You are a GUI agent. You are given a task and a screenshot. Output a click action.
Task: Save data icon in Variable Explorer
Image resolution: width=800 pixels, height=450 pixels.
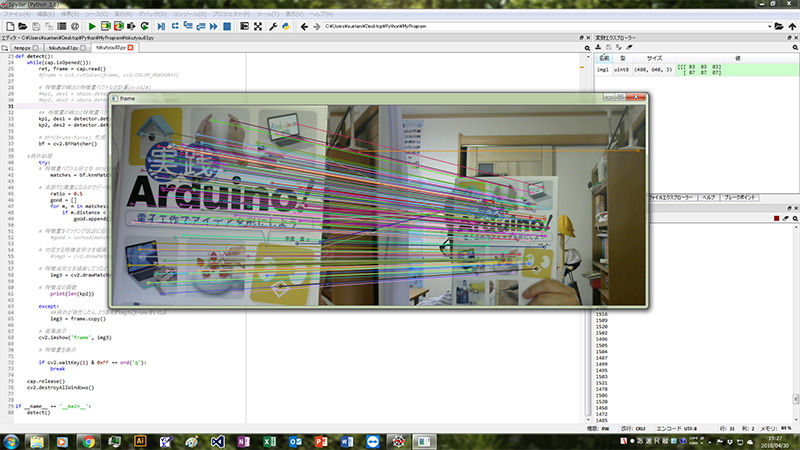(x=609, y=47)
